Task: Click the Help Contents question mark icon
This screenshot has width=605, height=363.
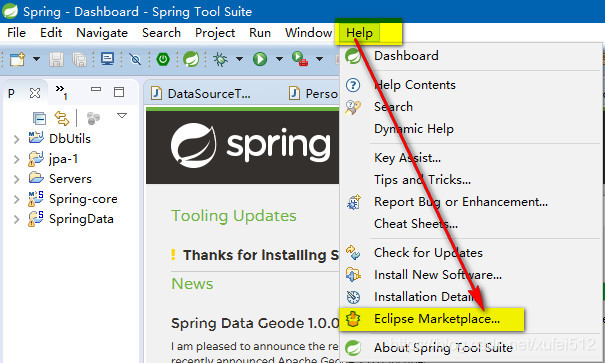Action: click(x=353, y=85)
